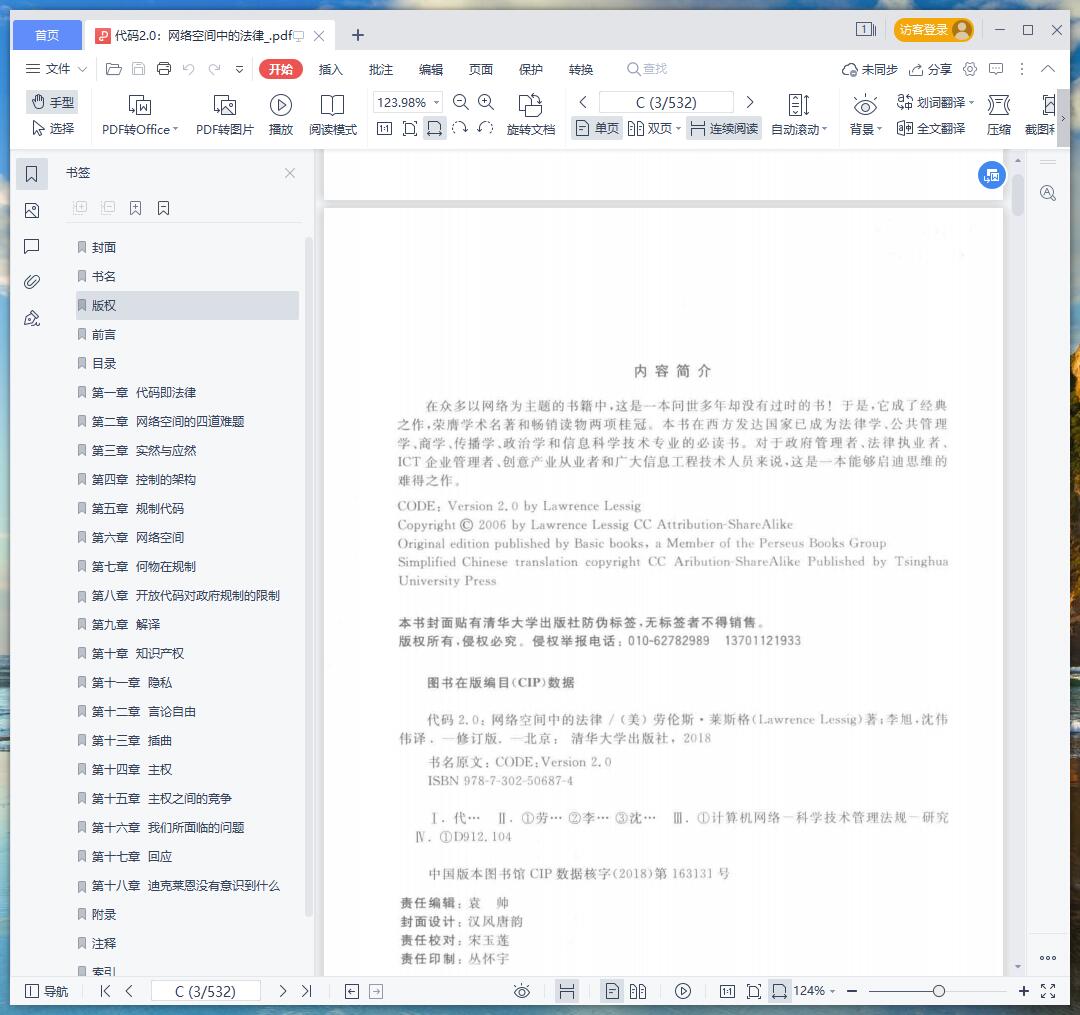Open the print dialog icon
The image size is (1080, 1015).
click(x=164, y=69)
